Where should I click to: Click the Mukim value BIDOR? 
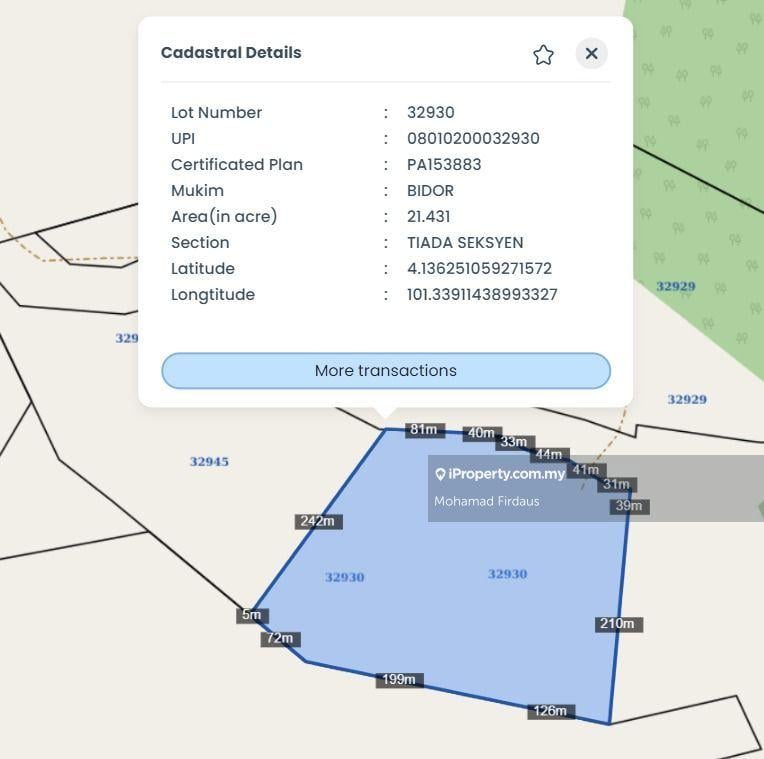tap(430, 190)
